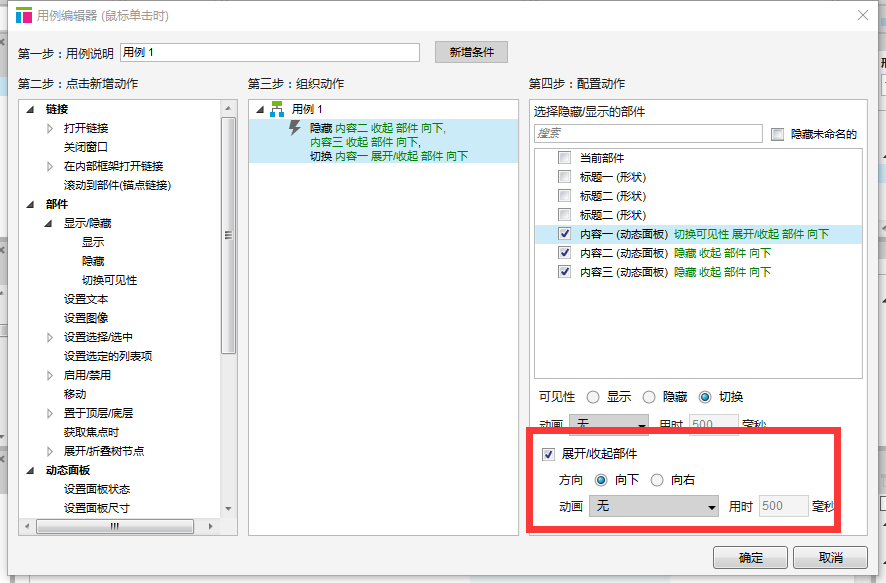Expand the 展开/折叠树节点 node
Screen dimensions: 886x583
tap(50, 451)
